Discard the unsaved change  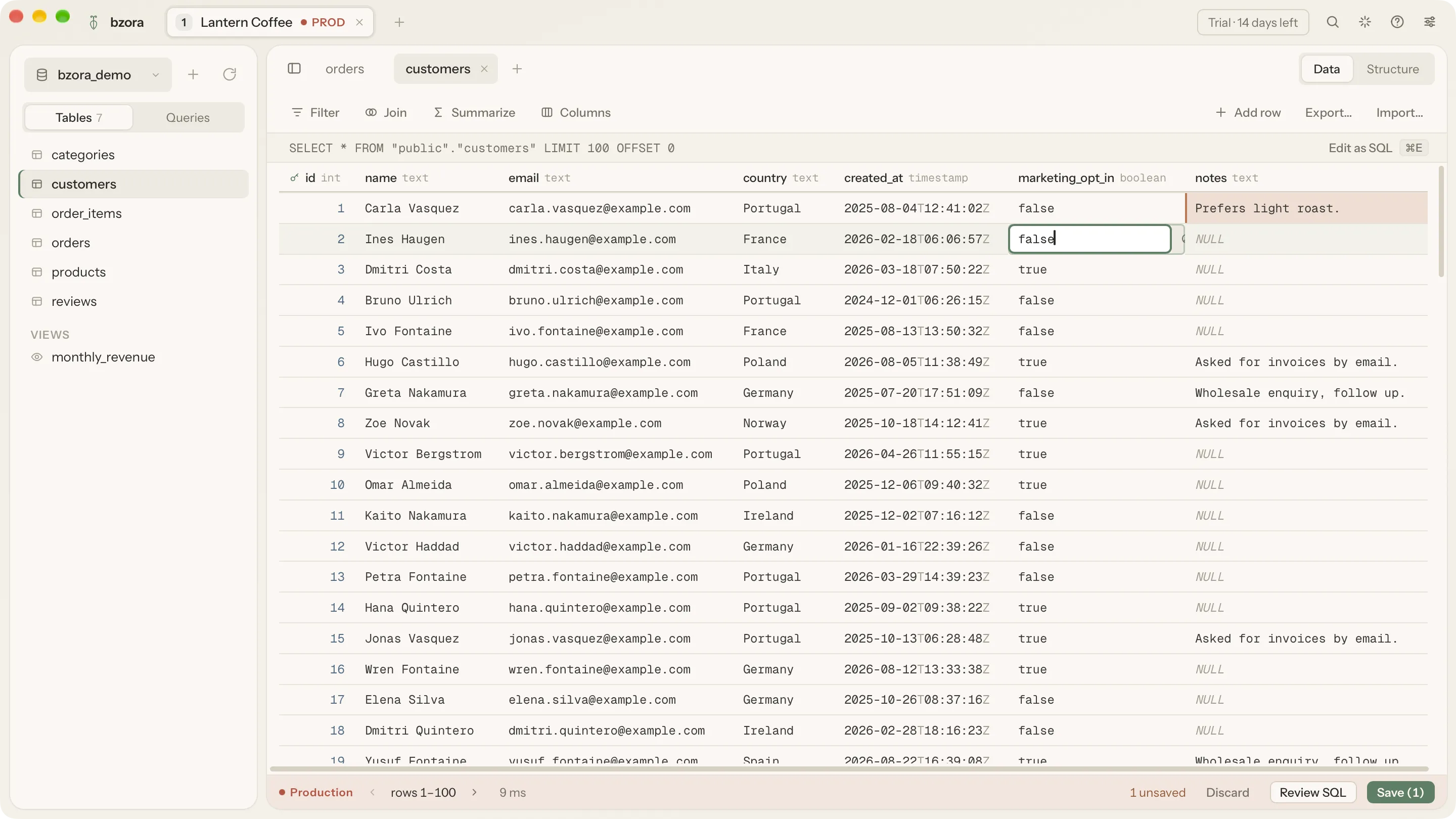1227,792
